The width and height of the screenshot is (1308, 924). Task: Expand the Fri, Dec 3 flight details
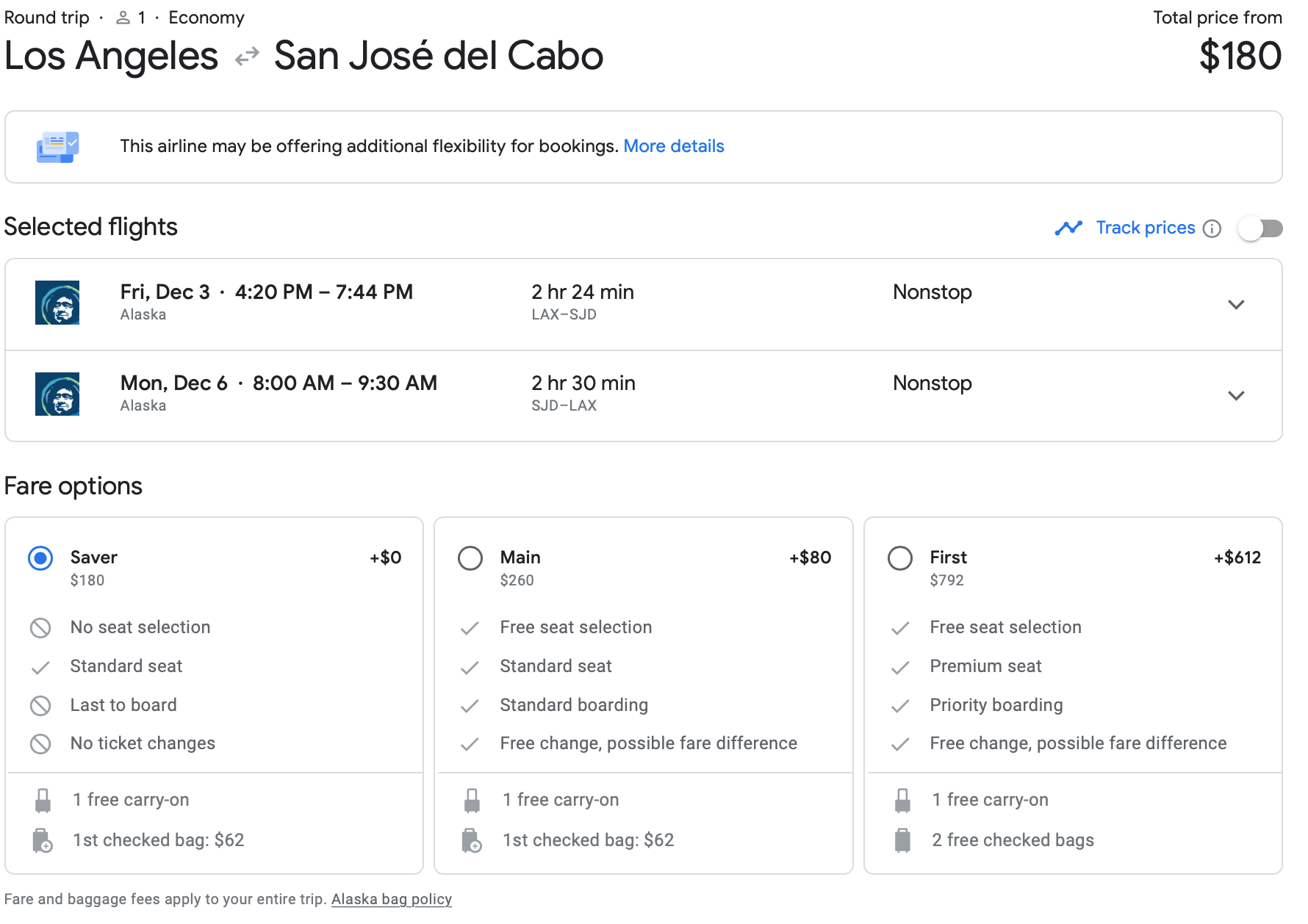(1236, 304)
